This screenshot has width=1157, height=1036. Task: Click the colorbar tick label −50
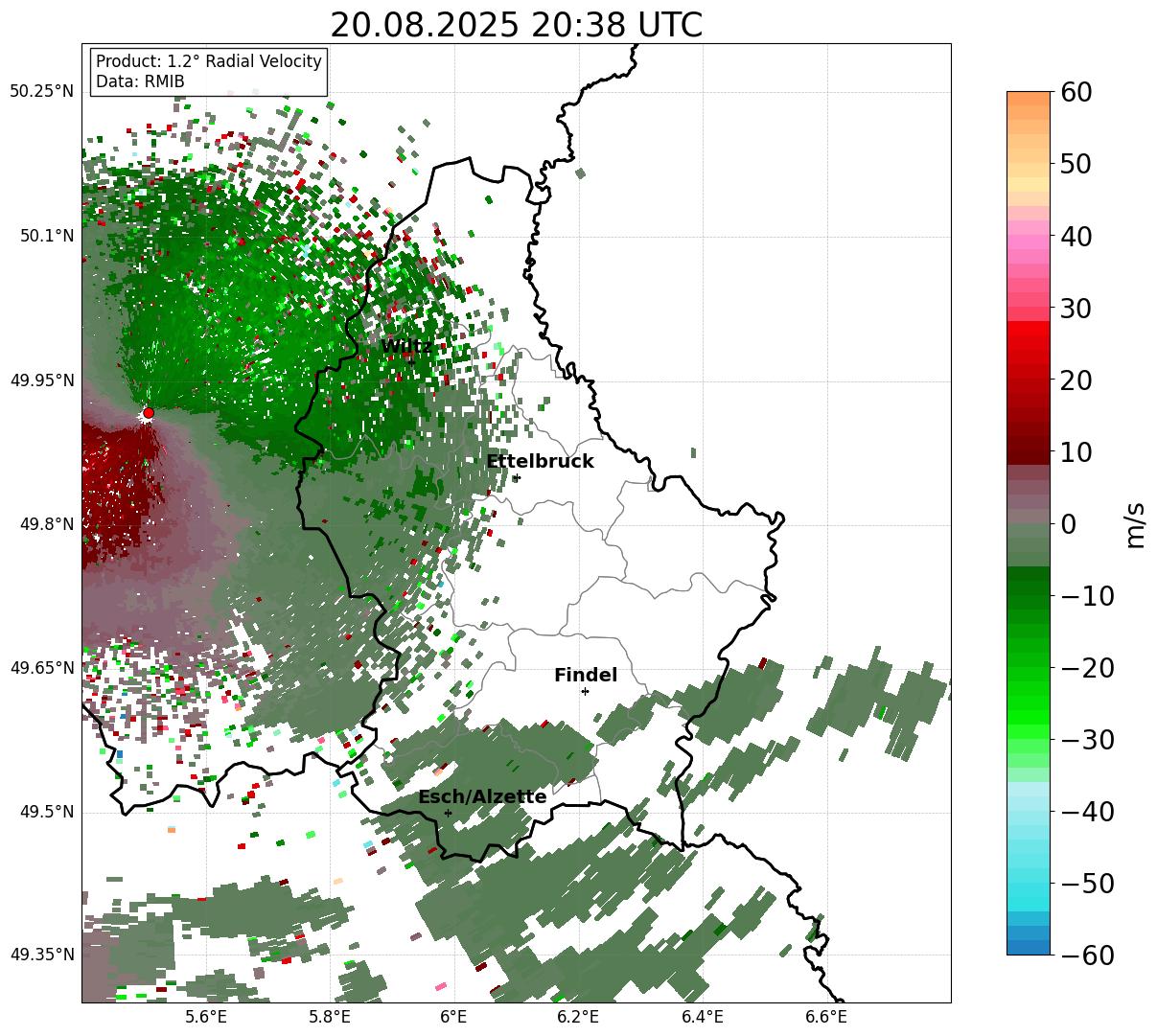1087,884
